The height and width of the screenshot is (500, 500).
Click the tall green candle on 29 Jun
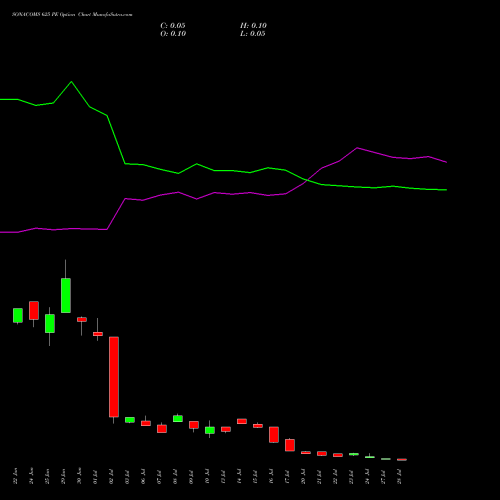click(66, 295)
